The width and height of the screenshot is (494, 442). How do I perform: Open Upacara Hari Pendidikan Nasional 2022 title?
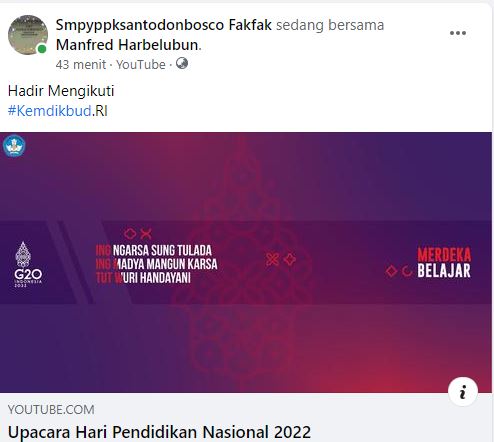[159, 432]
